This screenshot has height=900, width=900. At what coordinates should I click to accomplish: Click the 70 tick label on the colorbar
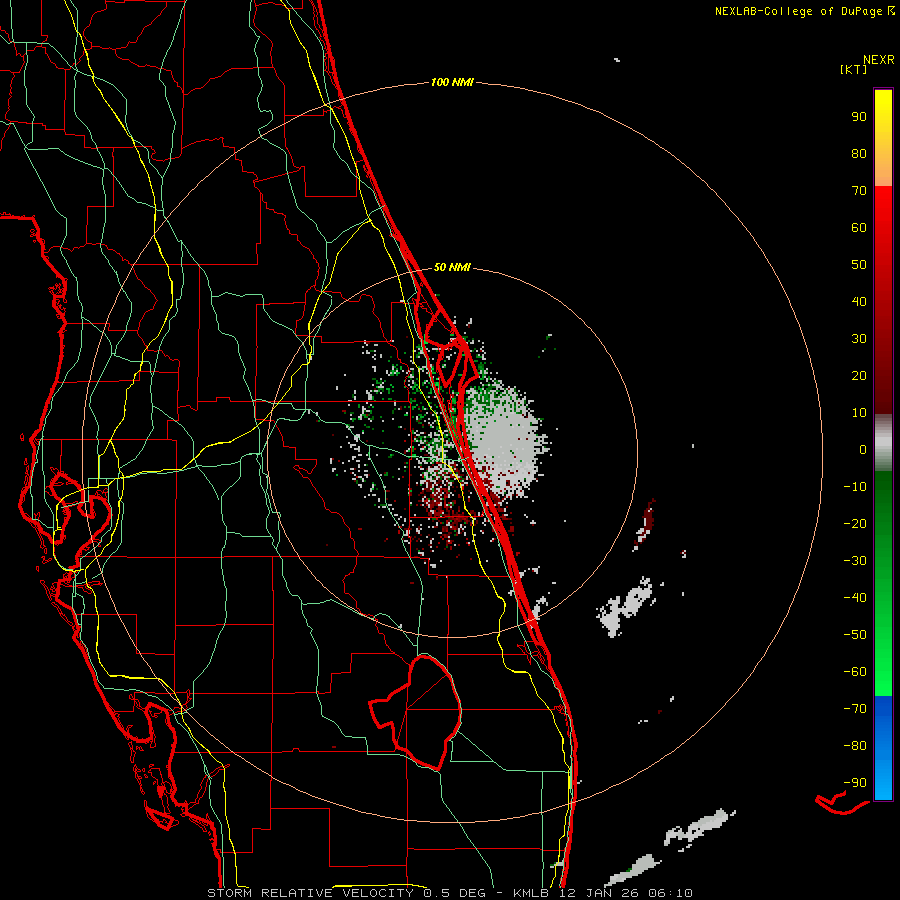click(x=859, y=191)
